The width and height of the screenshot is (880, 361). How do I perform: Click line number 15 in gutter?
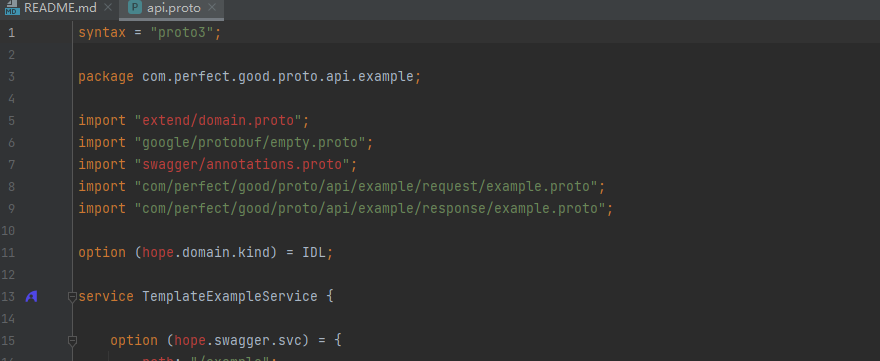8,340
